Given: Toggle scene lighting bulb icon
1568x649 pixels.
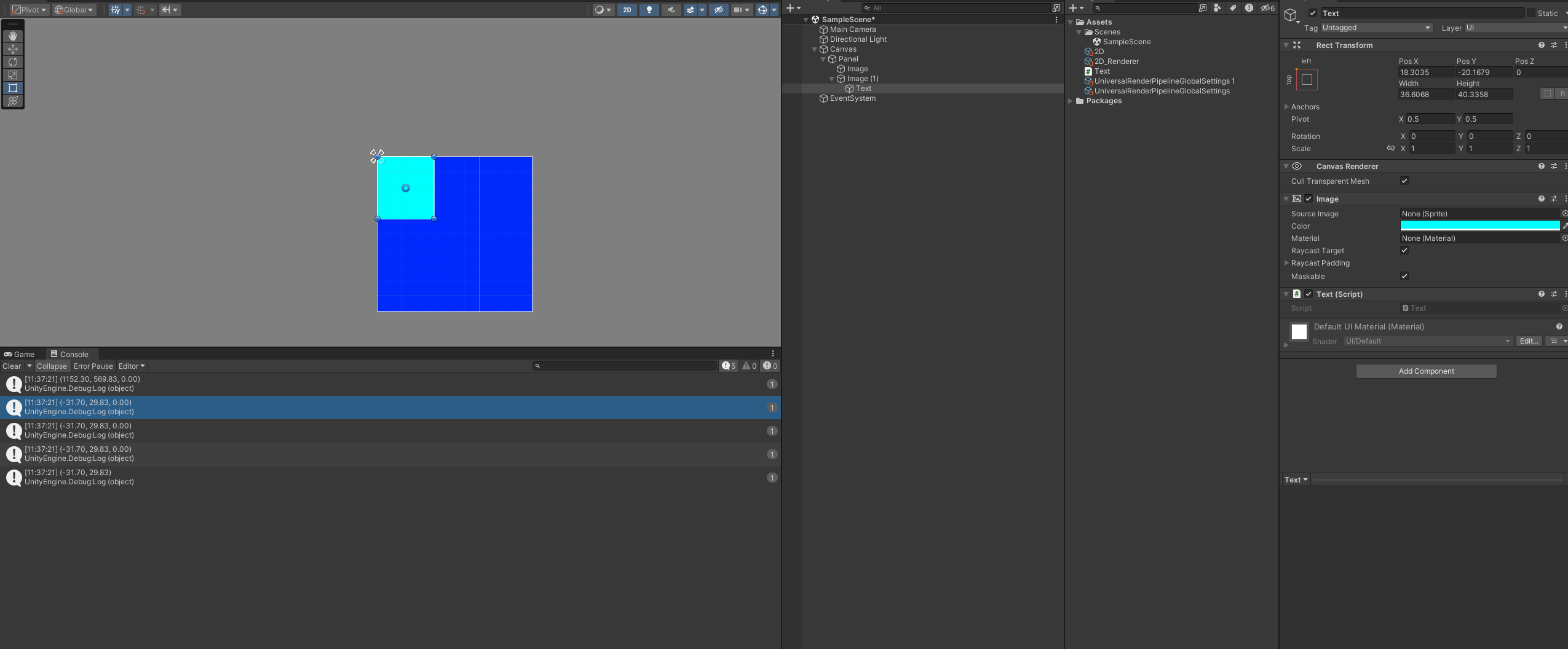Looking at the screenshot, I should point(649,10).
